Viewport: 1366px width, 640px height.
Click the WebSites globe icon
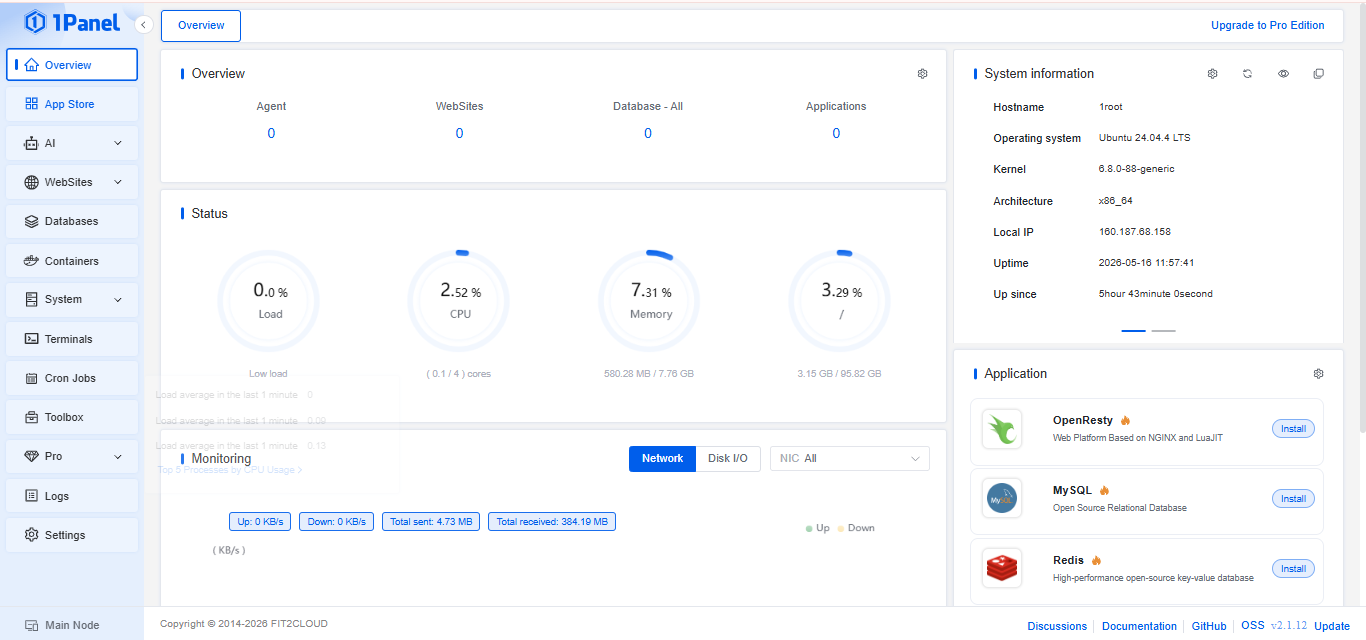(32, 182)
